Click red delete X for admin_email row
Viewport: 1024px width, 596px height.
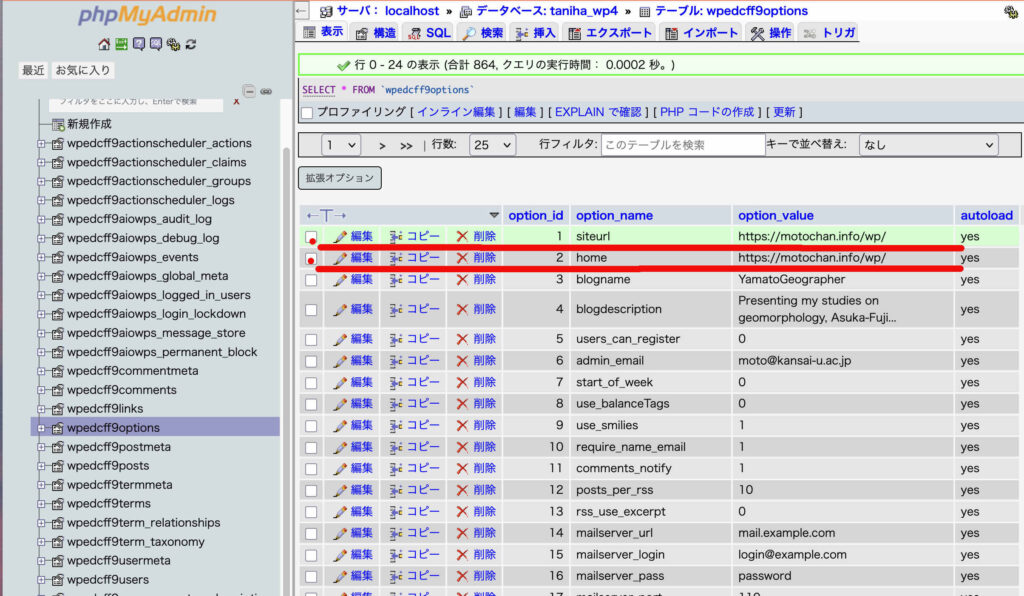(x=462, y=361)
